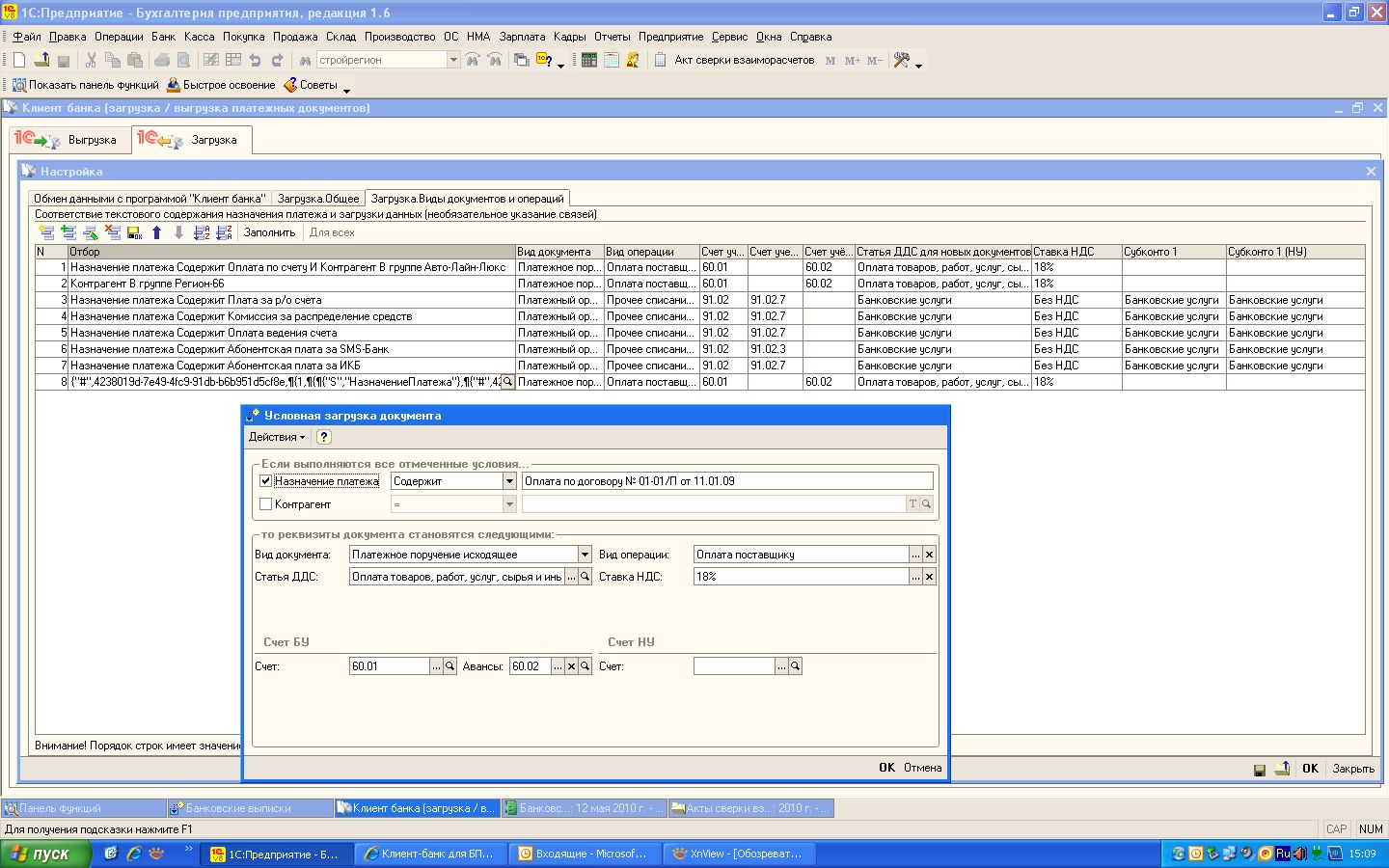This screenshot has width=1389, height=868.
Task: Click the Cut (scissors) toolbar icon
Action: point(91,60)
